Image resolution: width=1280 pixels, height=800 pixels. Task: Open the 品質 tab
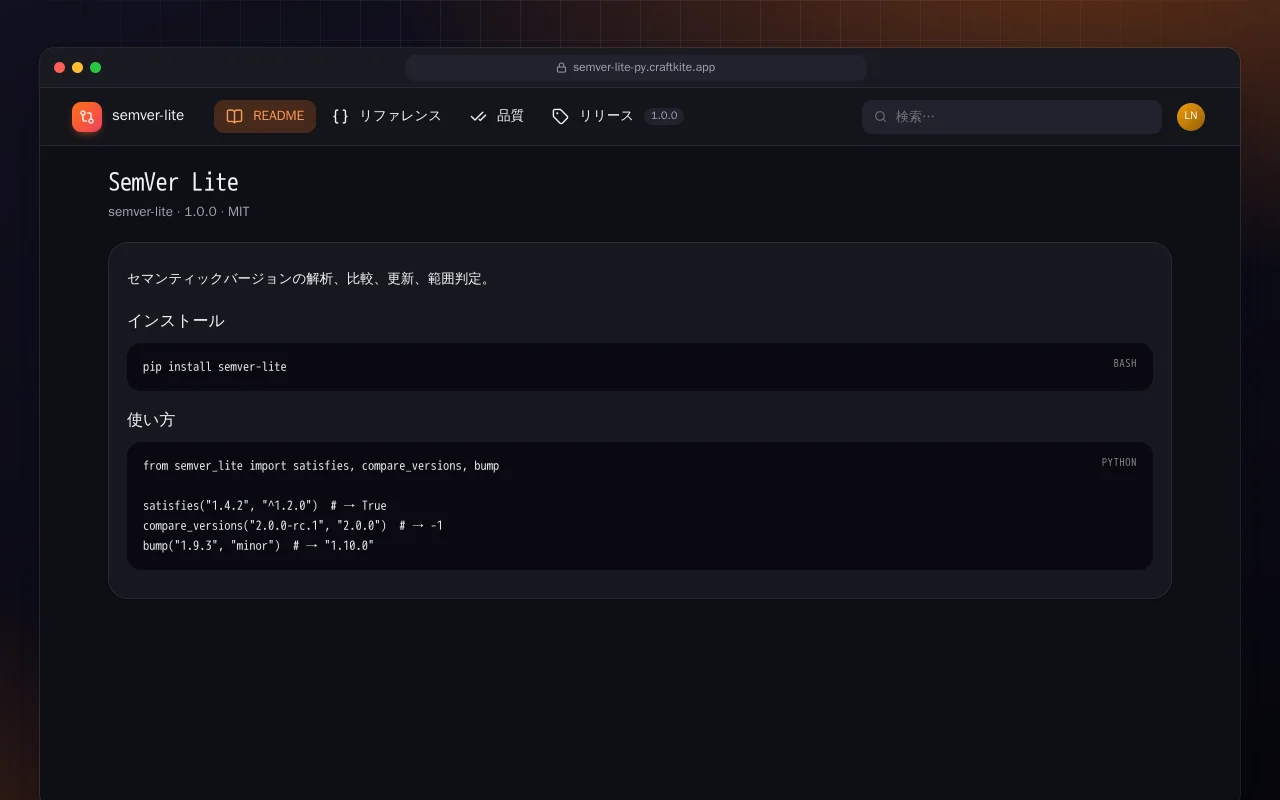496,116
